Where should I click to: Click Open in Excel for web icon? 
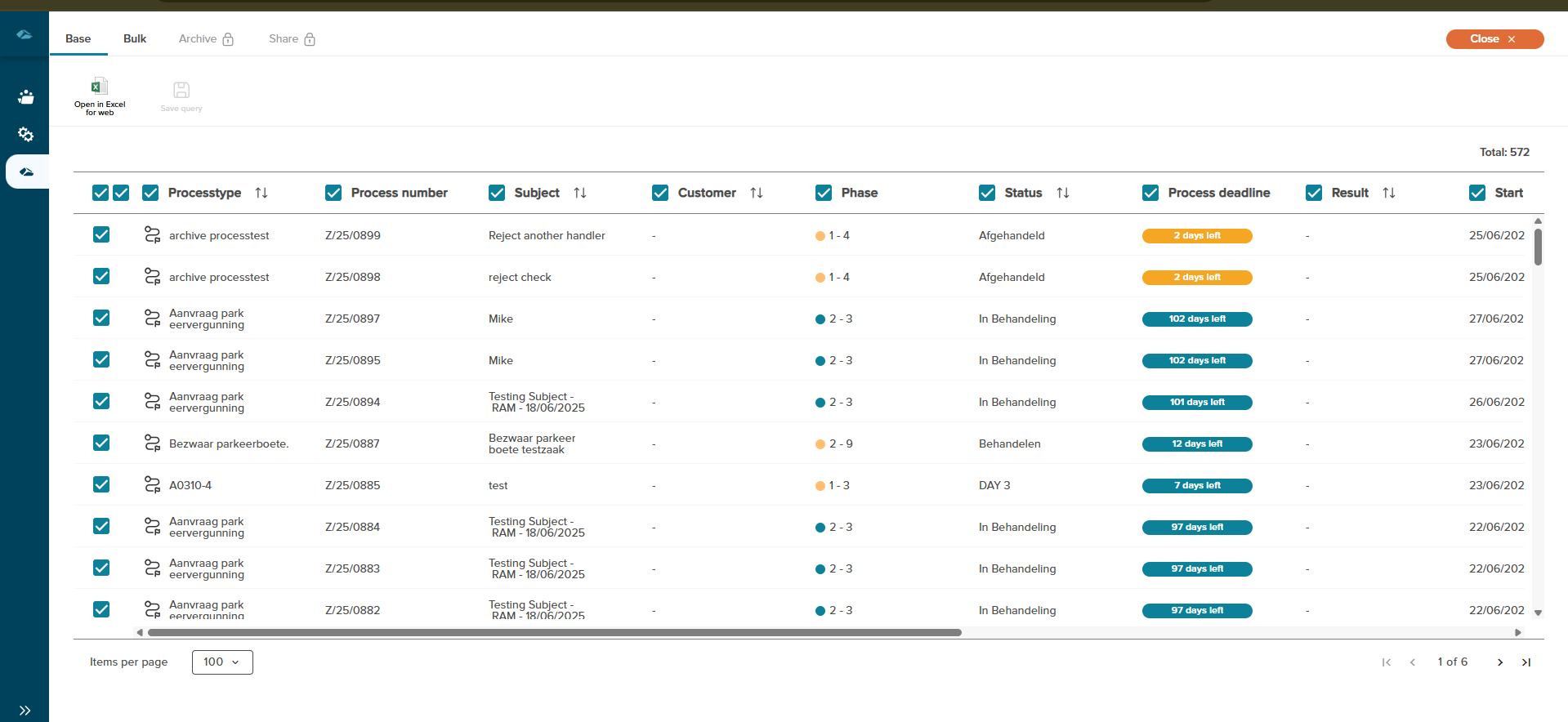(99, 87)
